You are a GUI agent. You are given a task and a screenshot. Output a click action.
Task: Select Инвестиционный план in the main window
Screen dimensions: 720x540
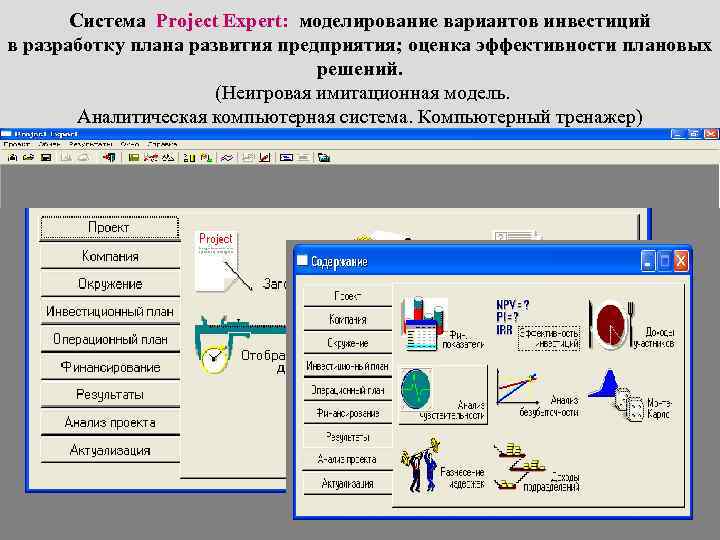110,312
